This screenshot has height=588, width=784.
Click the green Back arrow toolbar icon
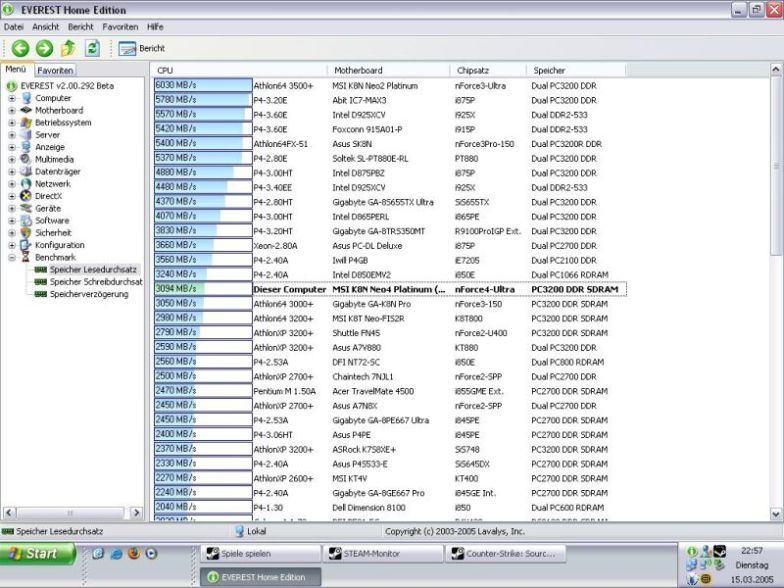(x=20, y=48)
